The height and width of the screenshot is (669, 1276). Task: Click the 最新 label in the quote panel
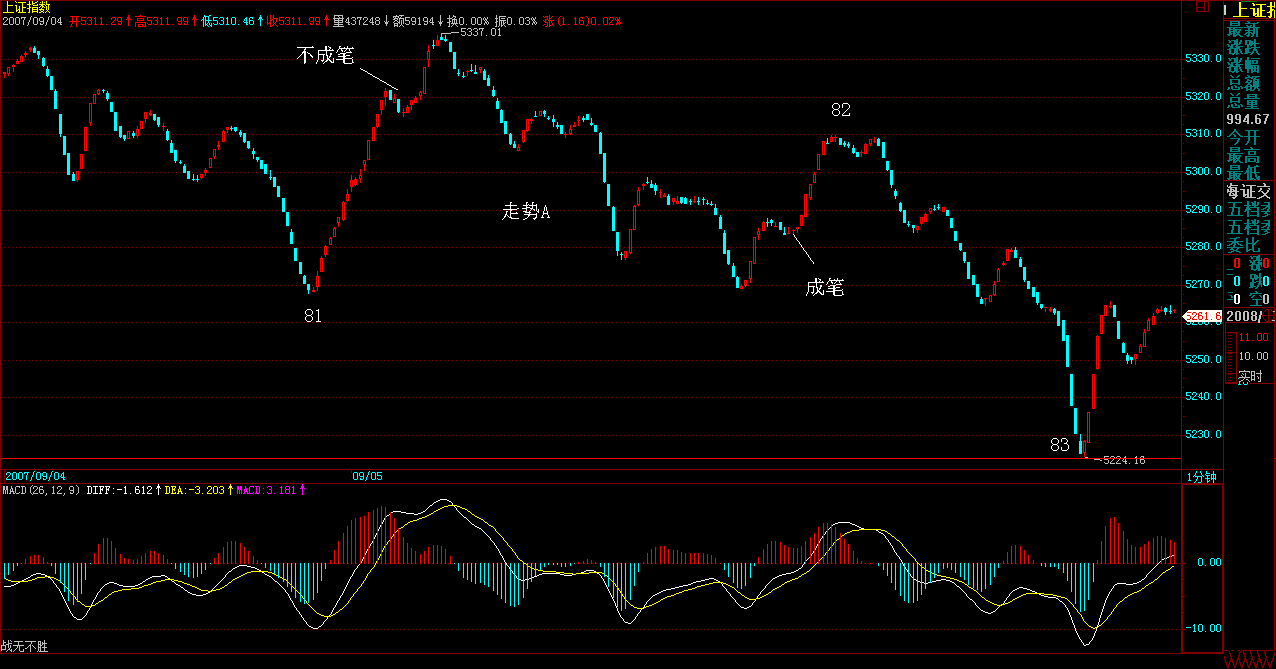point(1244,30)
